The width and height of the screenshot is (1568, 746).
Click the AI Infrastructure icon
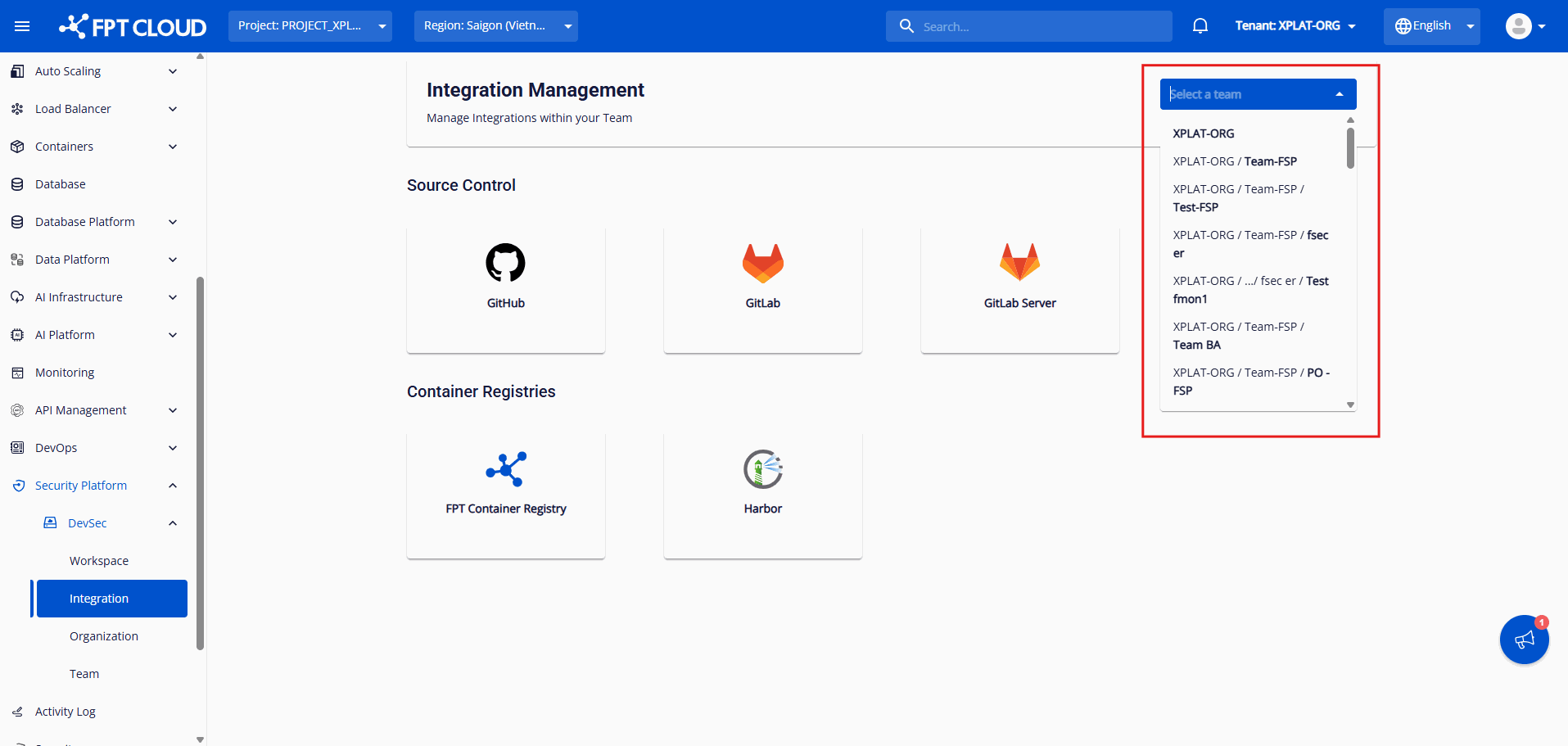point(17,297)
